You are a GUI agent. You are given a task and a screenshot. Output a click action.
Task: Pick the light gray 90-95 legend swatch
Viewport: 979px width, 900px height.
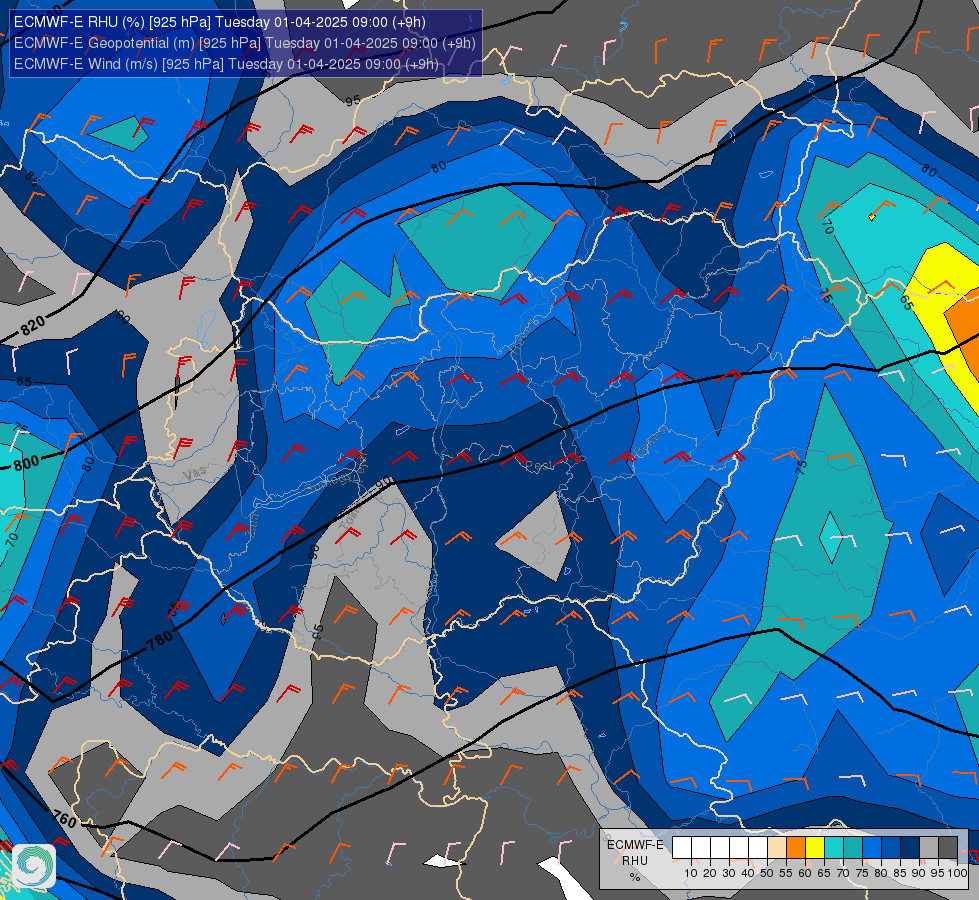[929, 847]
